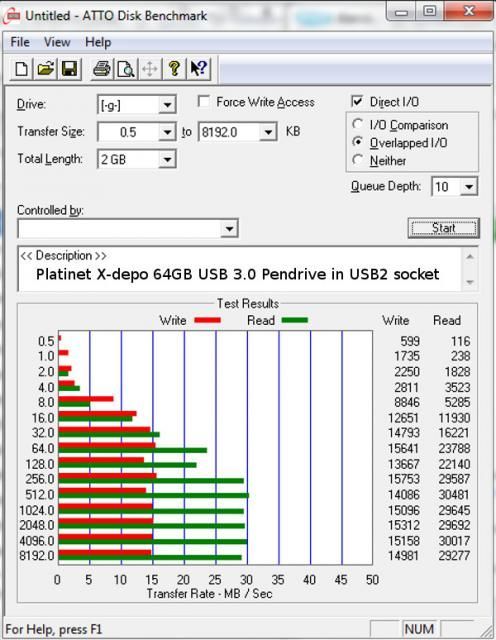Uncheck the Direct I/O checkbox
The image size is (496, 640).
click(x=357, y=101)
